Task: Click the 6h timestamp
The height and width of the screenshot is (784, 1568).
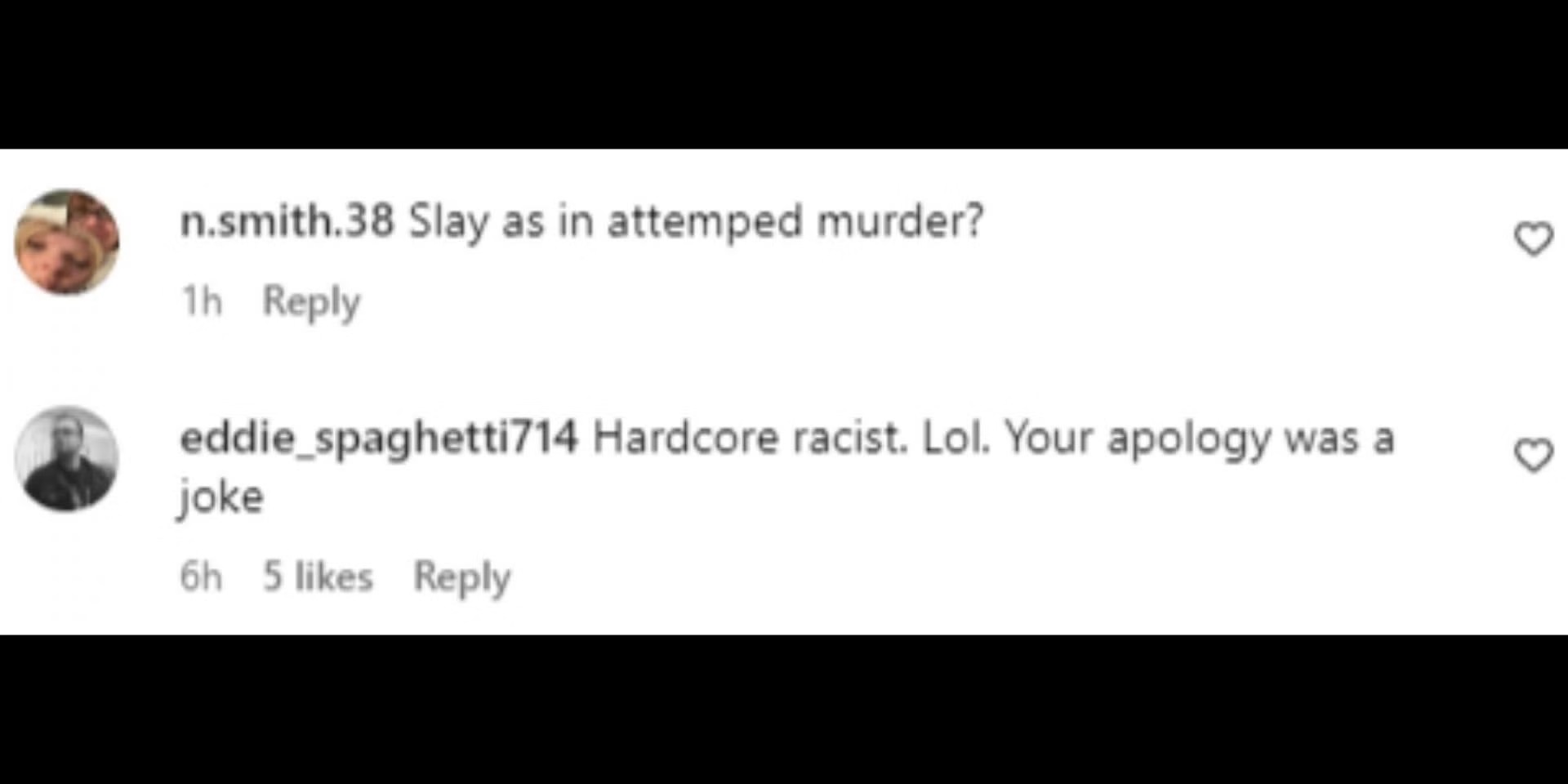Action: pyautogui.click(x=201, y=577)
